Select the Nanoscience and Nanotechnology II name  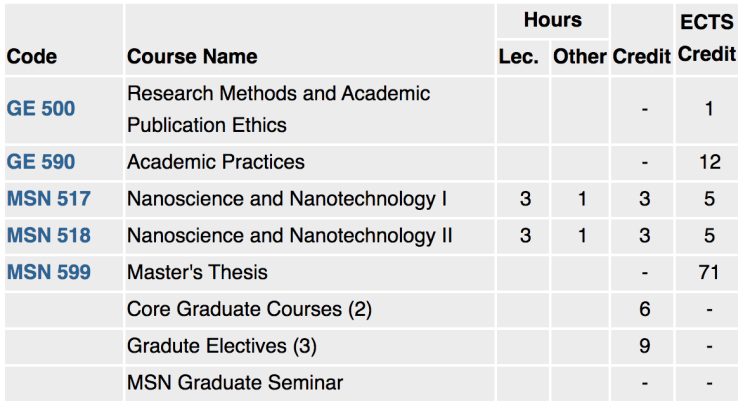click(290, 236)
